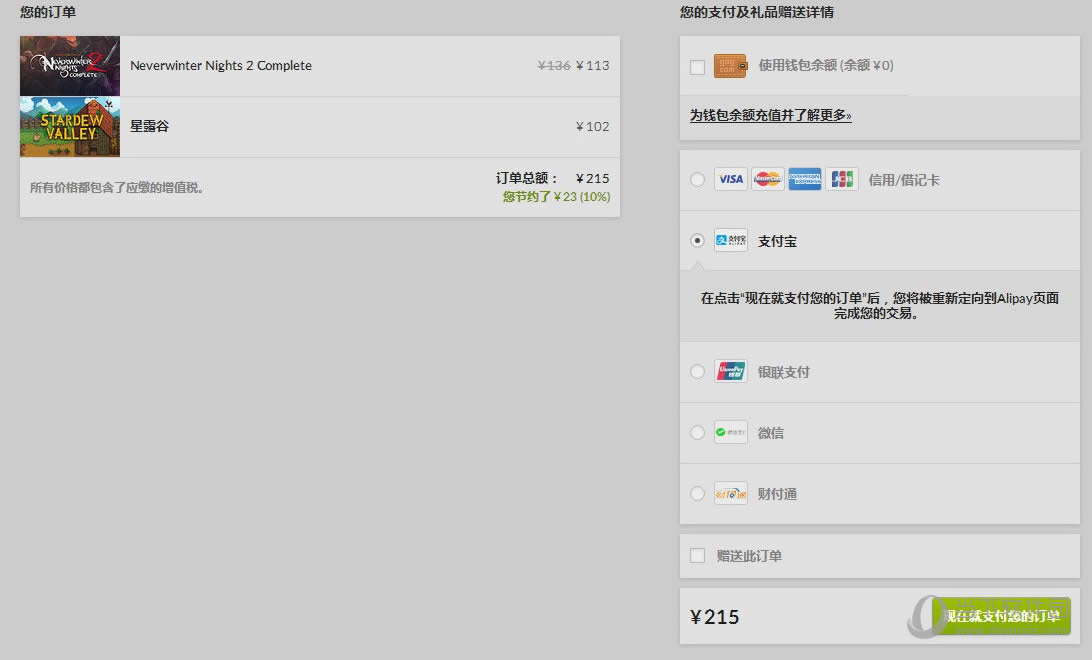Click the American Express icon
The height and width of the screenshot is (660, 1092).
[804, 179]
